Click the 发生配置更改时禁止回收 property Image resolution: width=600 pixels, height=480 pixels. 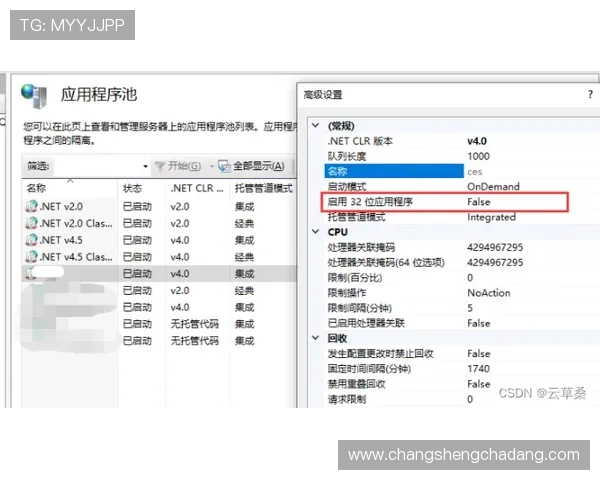point(380,354)
